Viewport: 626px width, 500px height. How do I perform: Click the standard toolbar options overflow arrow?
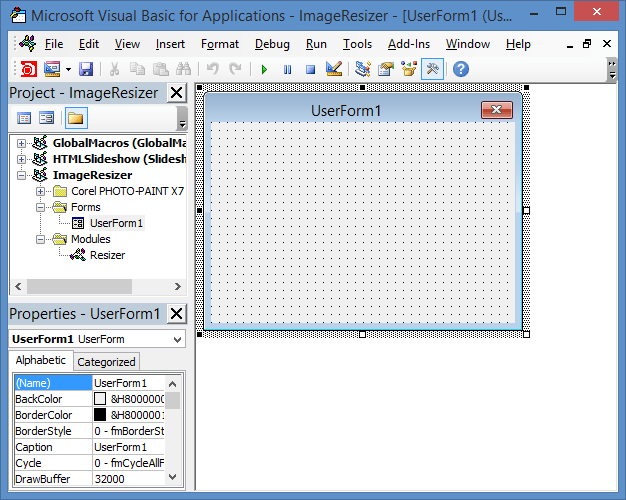click(x=612, y=70)
